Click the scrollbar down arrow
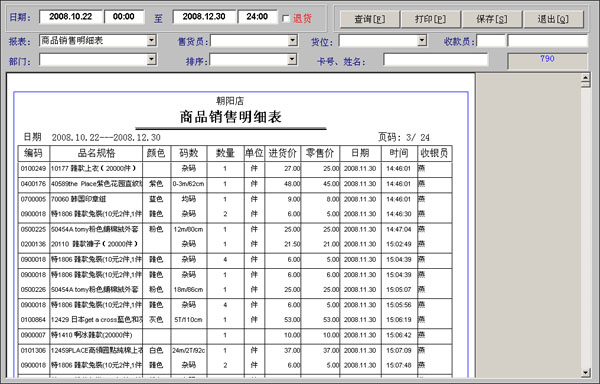 pyautogui.click(x=585, y=372)
